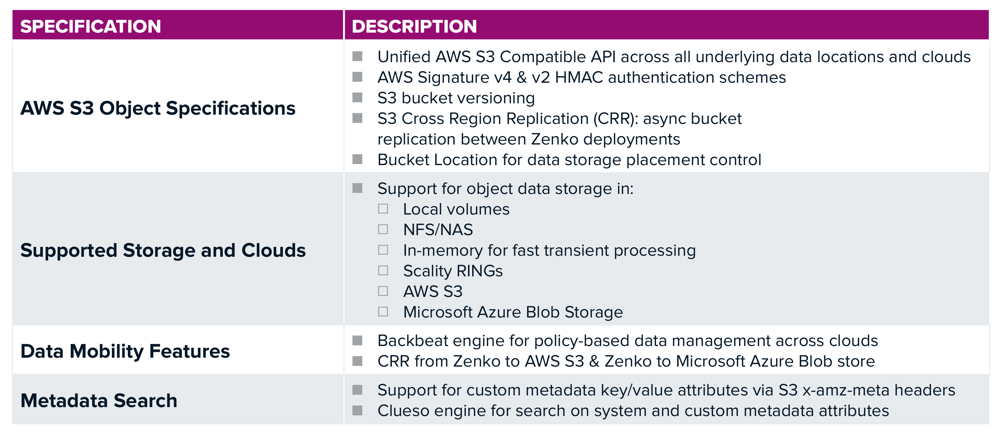This screenshot has width=1000, height=438.
Task: Tick the AWS S3 hollow checkbox
Action: (x=383, y=291)
